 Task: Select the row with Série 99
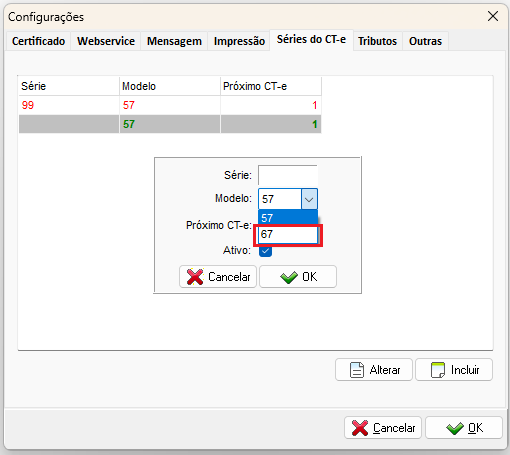click(170, 105)
